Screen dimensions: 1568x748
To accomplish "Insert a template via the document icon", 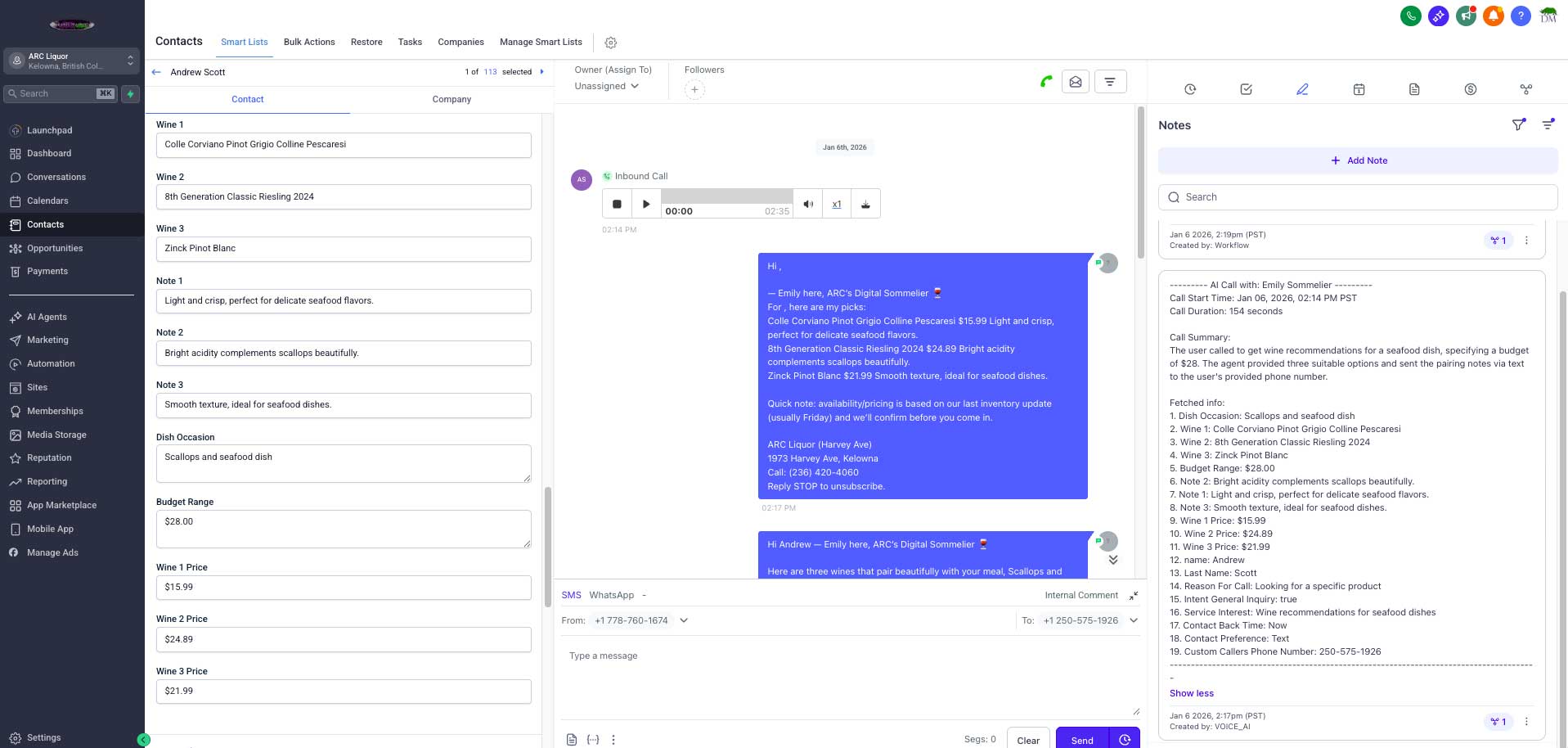I will click(571, 739).
